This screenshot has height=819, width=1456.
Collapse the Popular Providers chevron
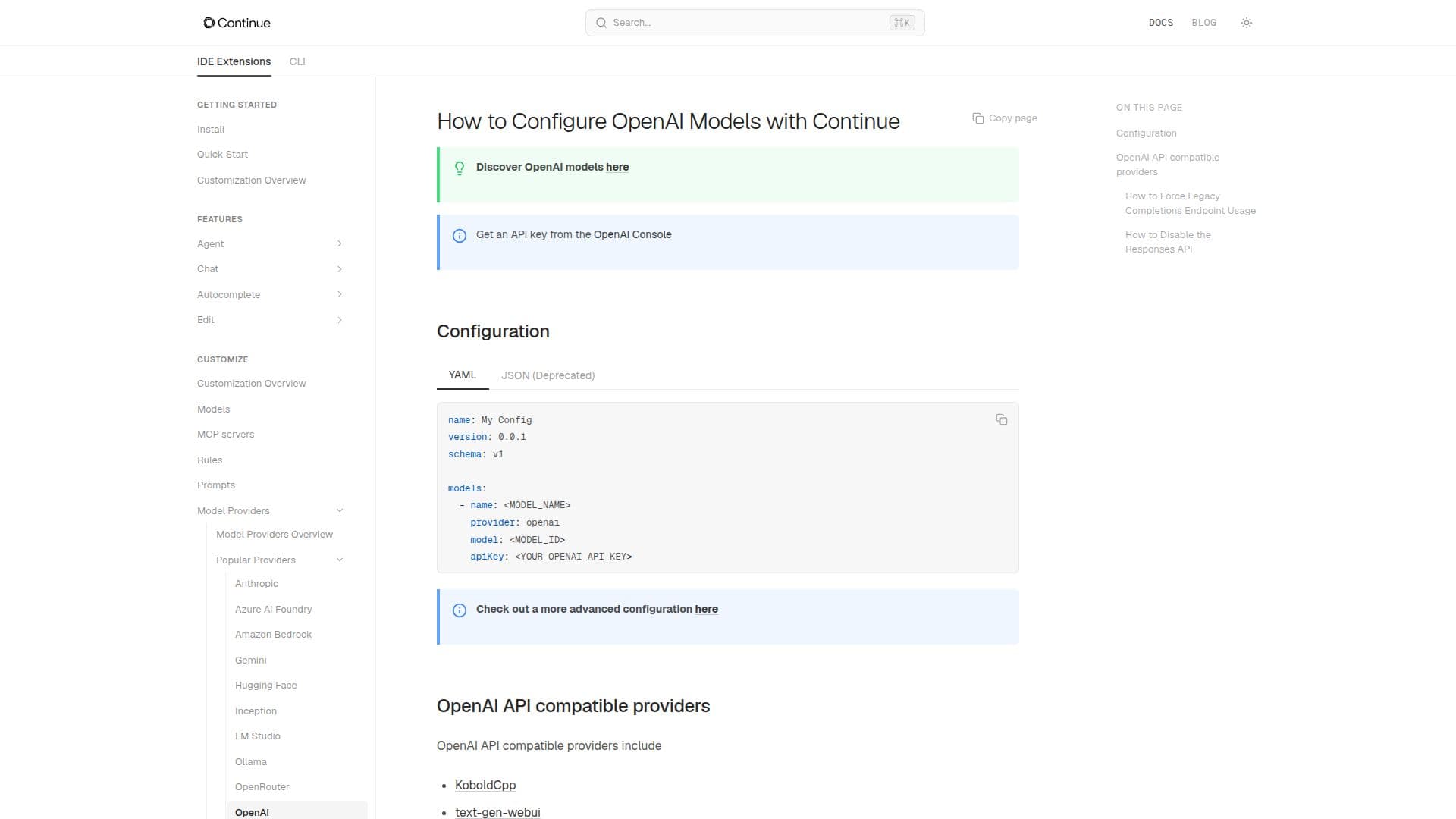coord(339,560)
